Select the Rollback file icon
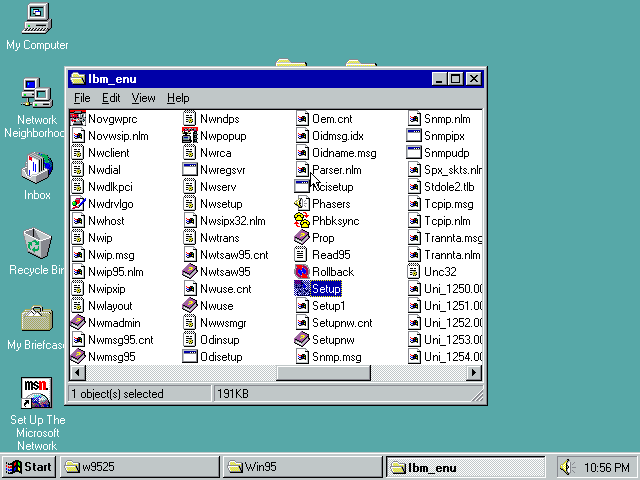Viewport: 640px width, 480px height. 302,272
